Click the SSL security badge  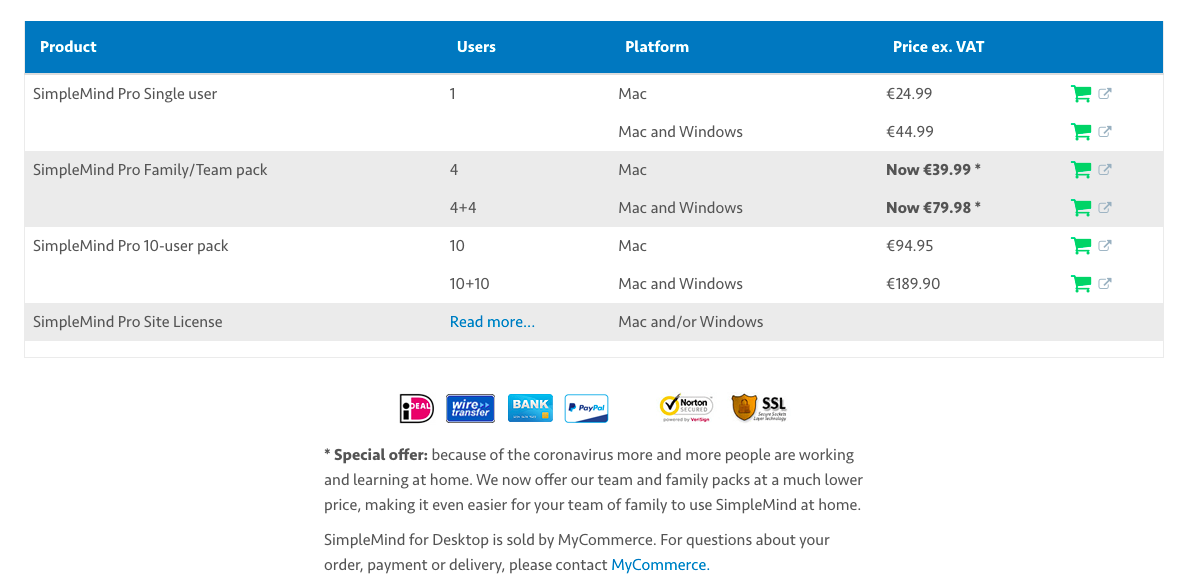pos(759,409)
